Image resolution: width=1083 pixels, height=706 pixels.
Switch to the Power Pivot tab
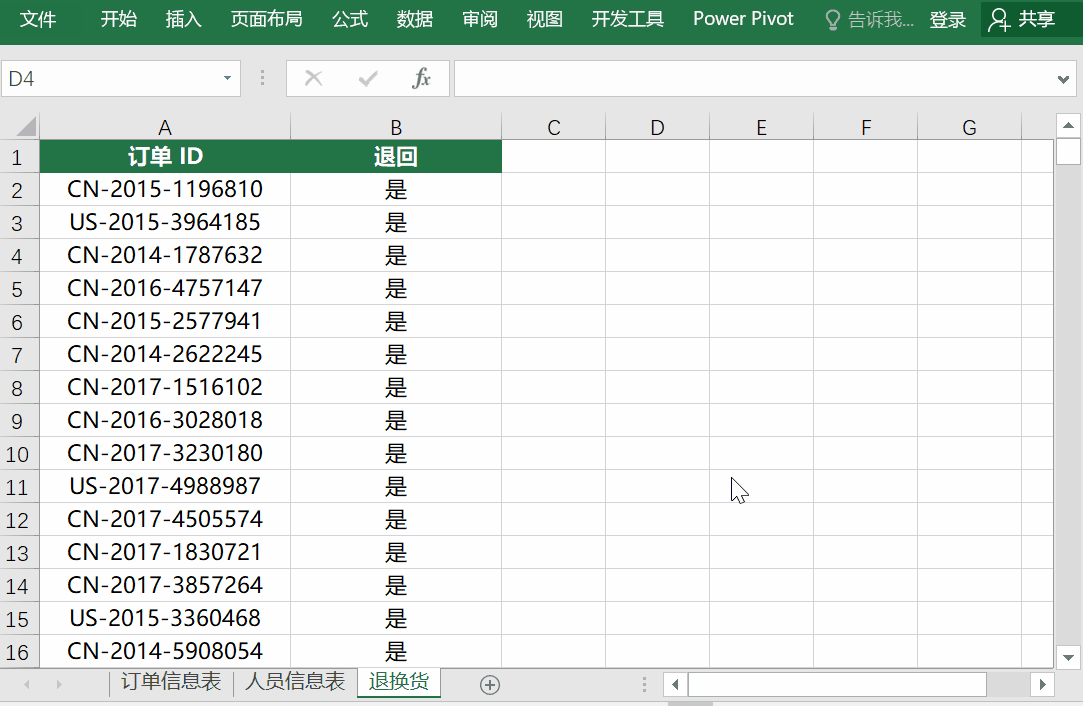click(x=743, y=19)
